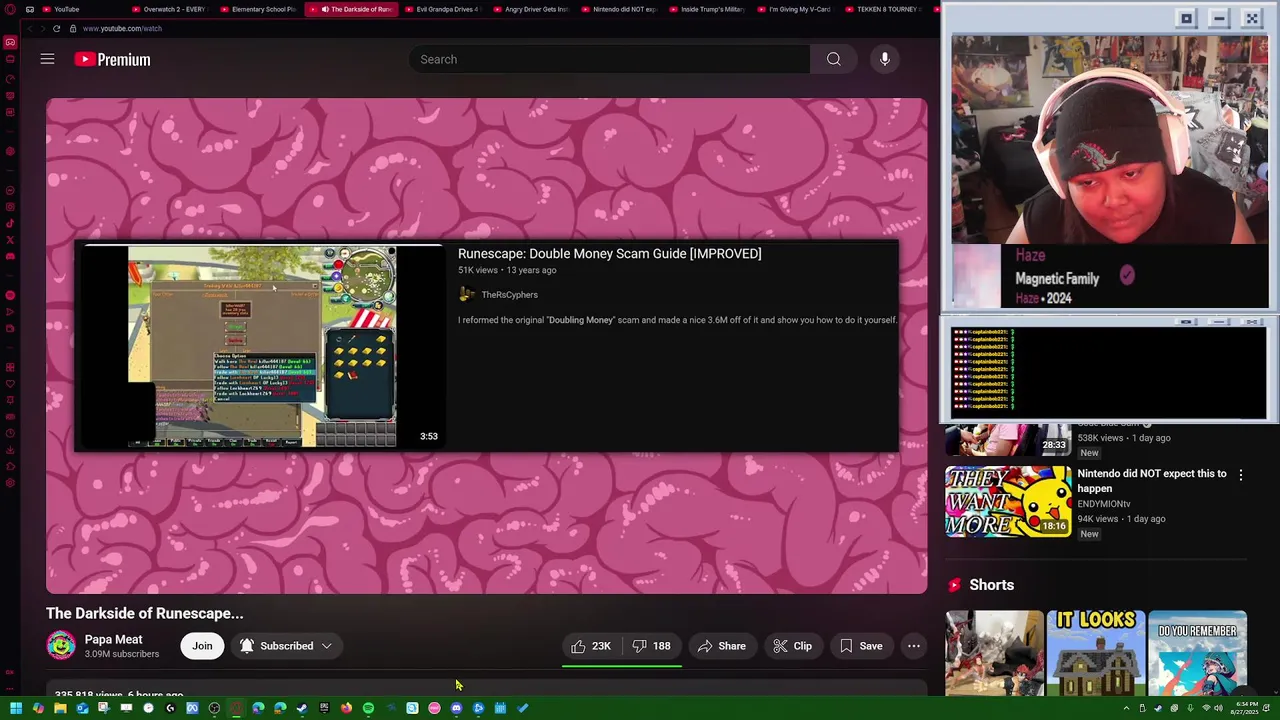1280x720 pixels.
Task: Open Windows Start menu
Action: (x=16, y=708)
